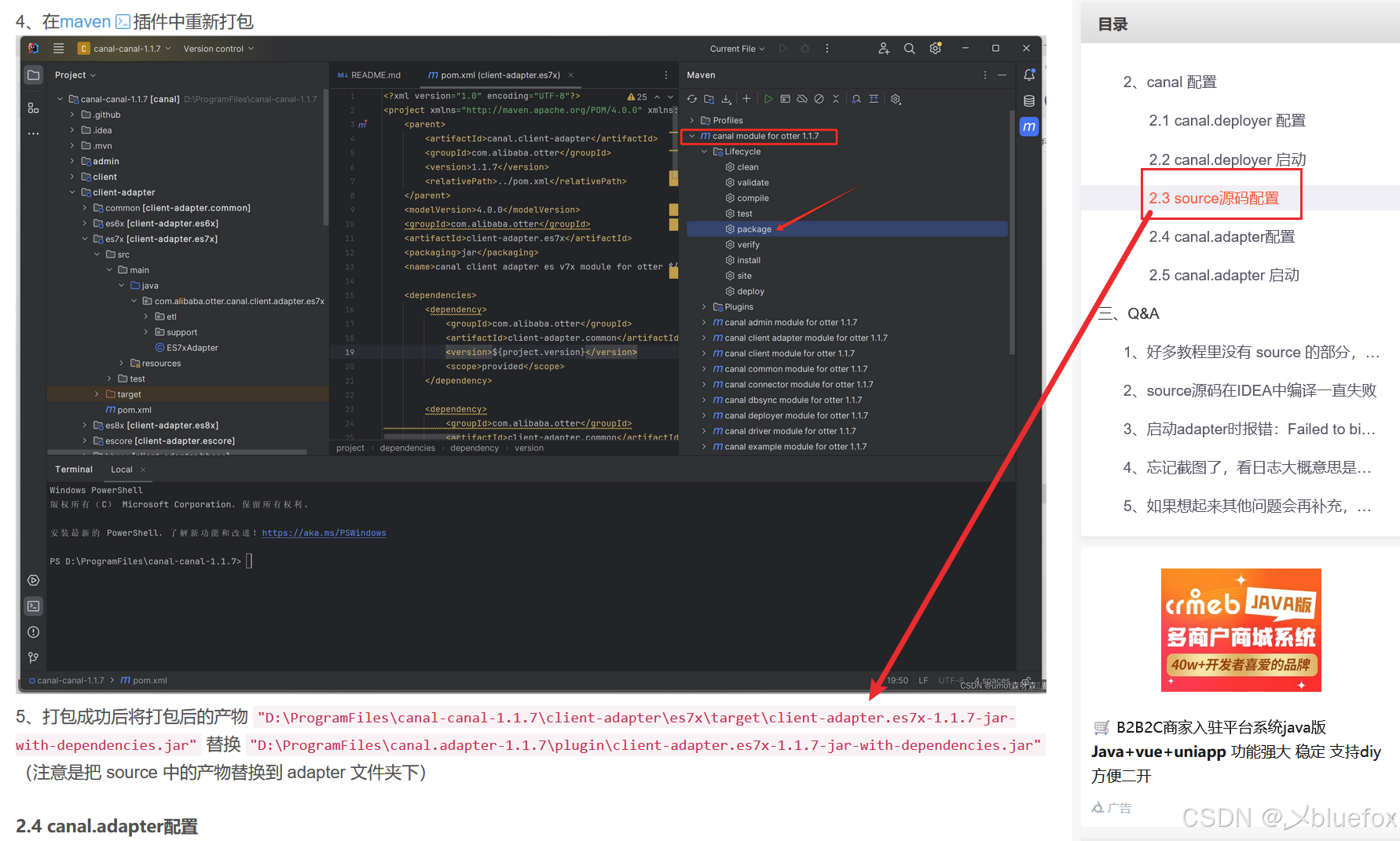Viewport: 1400px width, 841px height.
Task: Click Maven download sources icon
Action: [x=726, y=99]
